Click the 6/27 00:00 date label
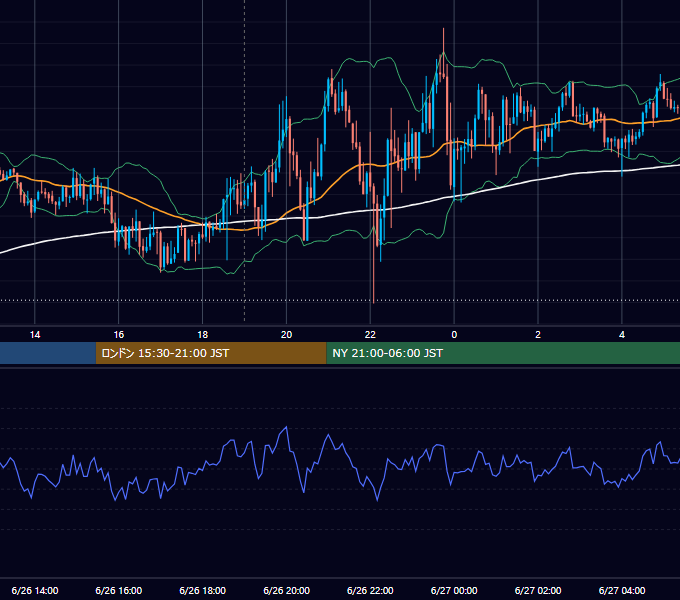The height and width of the screenshot is (600, 680). [454, 590]
